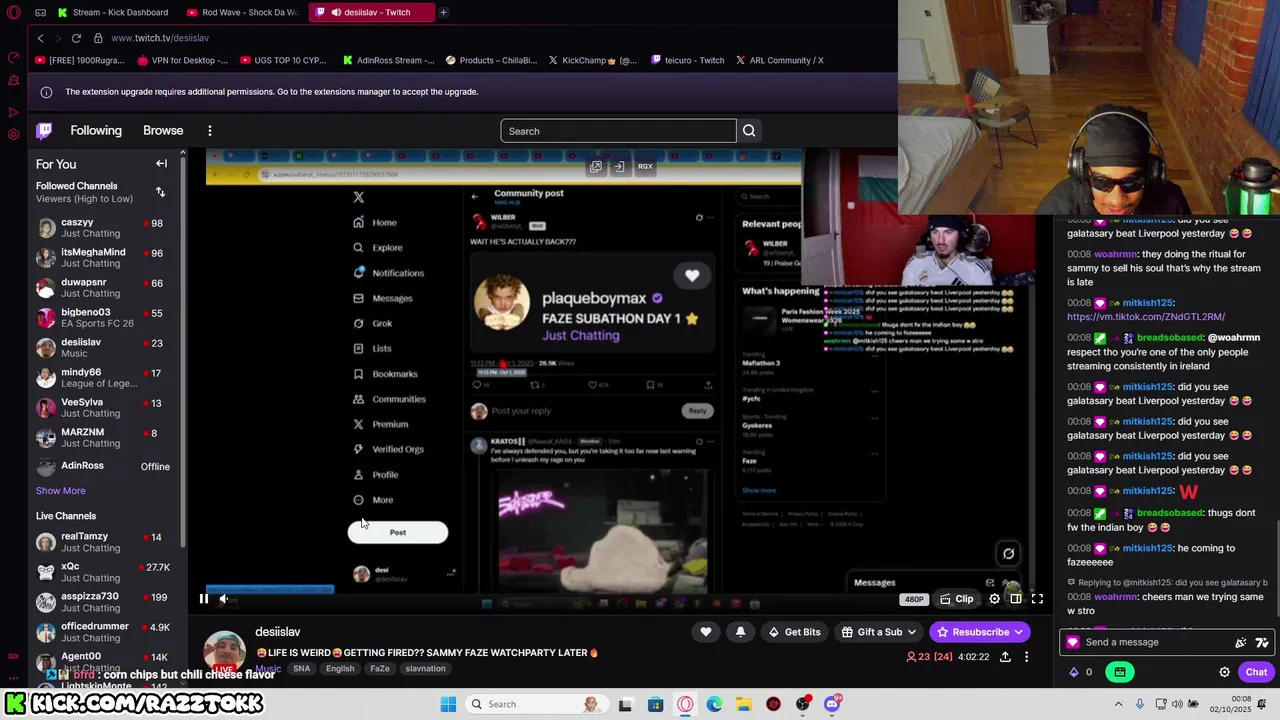Go to Twitch home via logo

pyautogui.click(x=45, y=131)
